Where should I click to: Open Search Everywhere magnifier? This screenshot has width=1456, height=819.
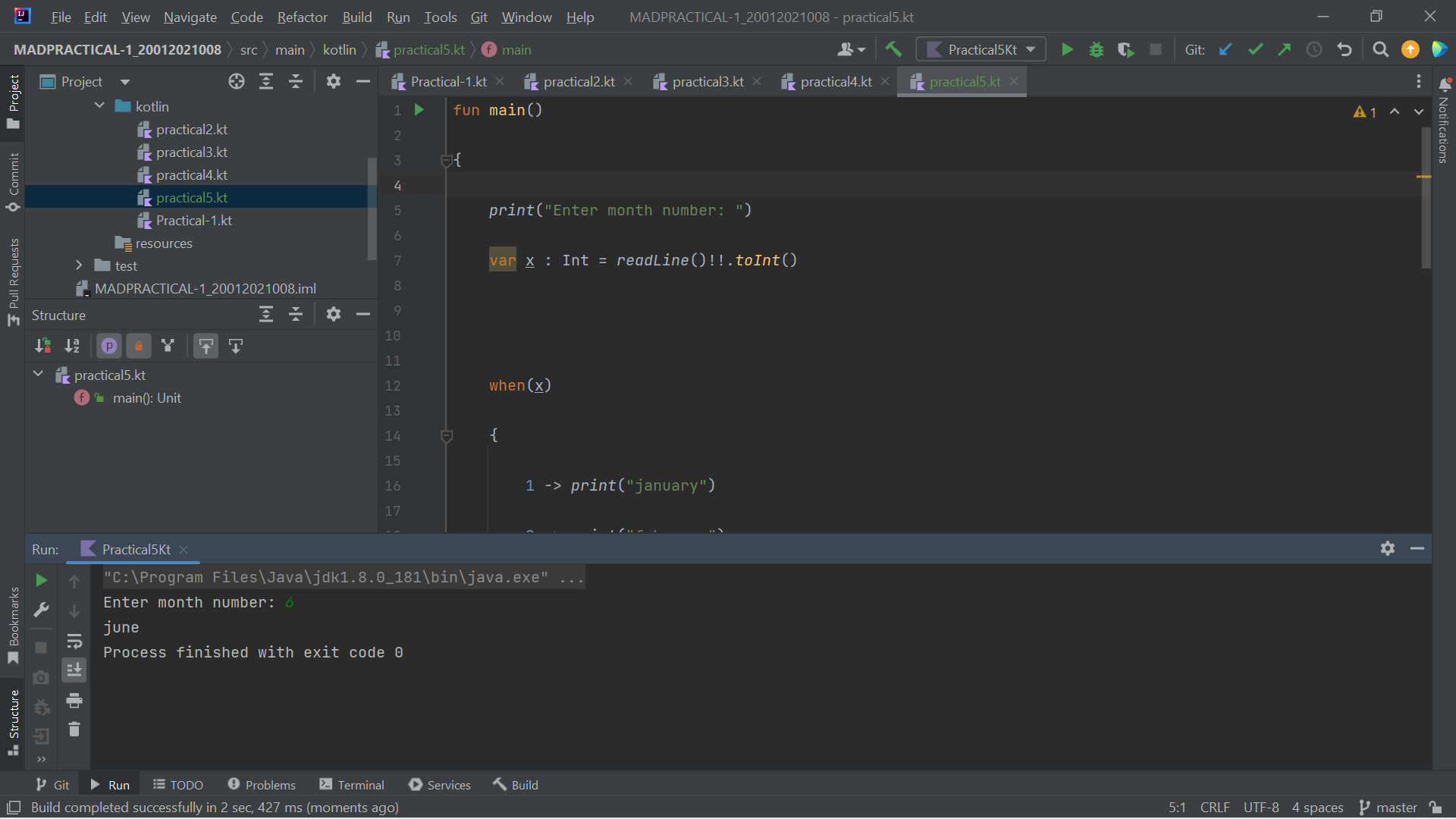1381,49
